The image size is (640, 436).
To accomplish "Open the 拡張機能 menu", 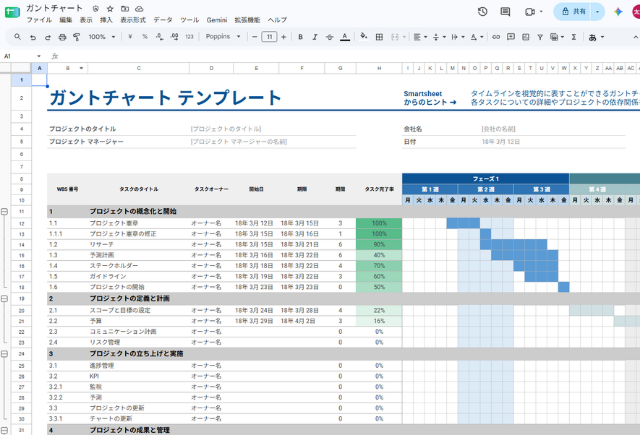I will tap(247, 20).
